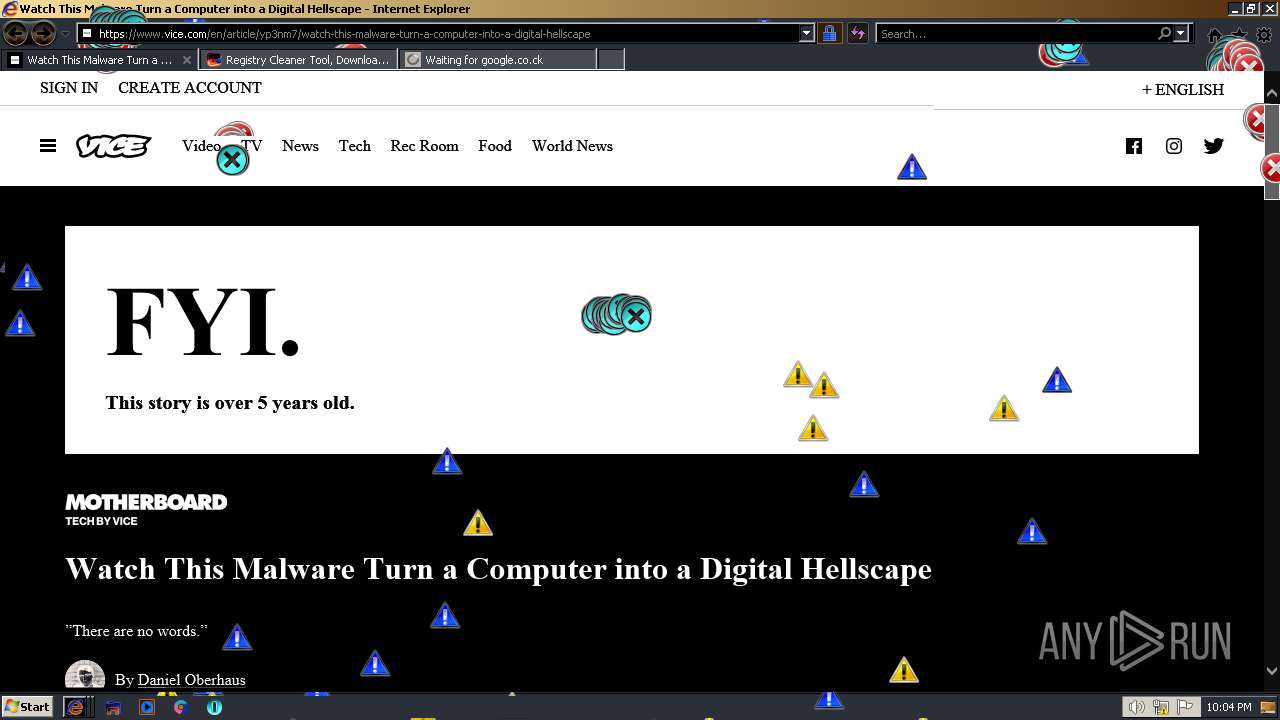Close the Watch This Malware tab
The height and width of the screenshot is (720, 1280).
click(187, 60)
